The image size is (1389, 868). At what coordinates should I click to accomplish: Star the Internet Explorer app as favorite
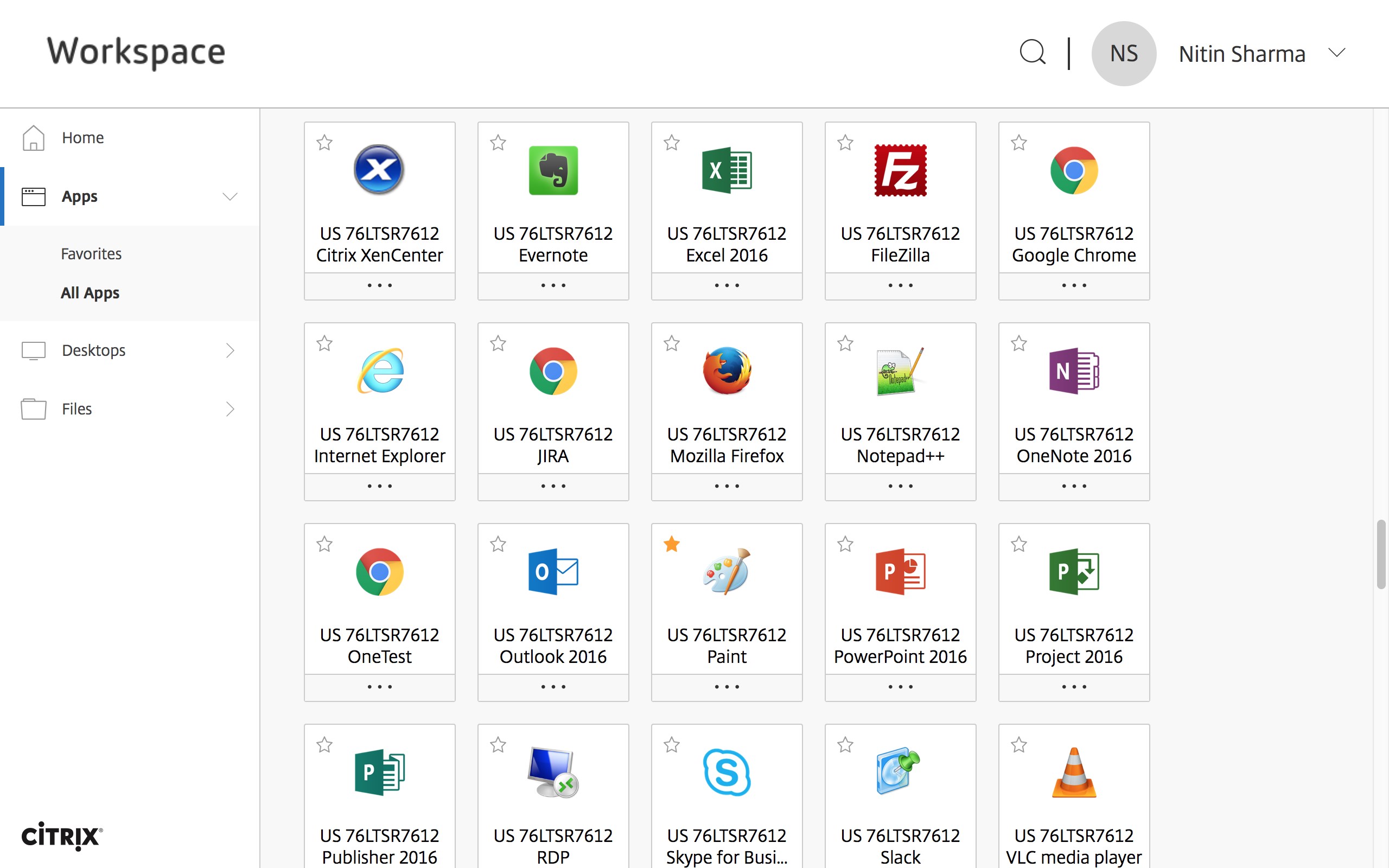pyautogui.click(x=324, y=343)
